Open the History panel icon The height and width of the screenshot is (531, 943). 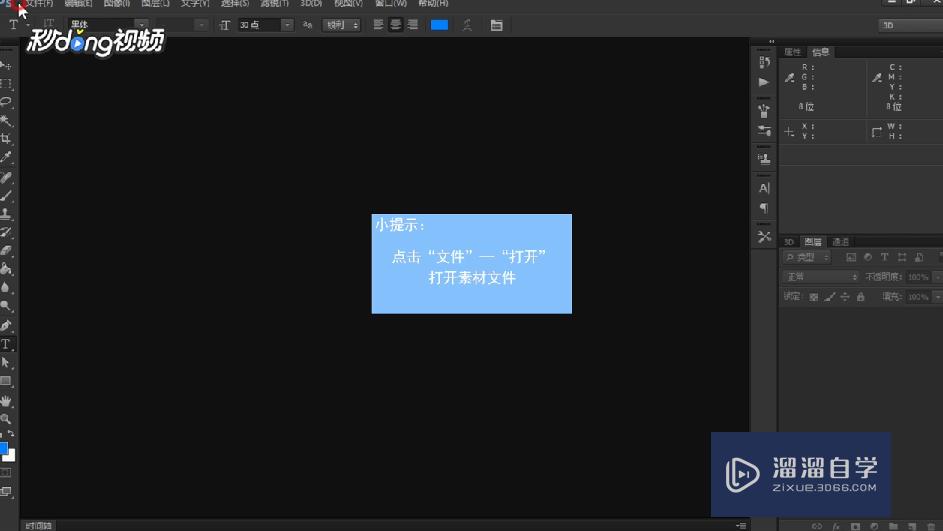click(764, 62)
